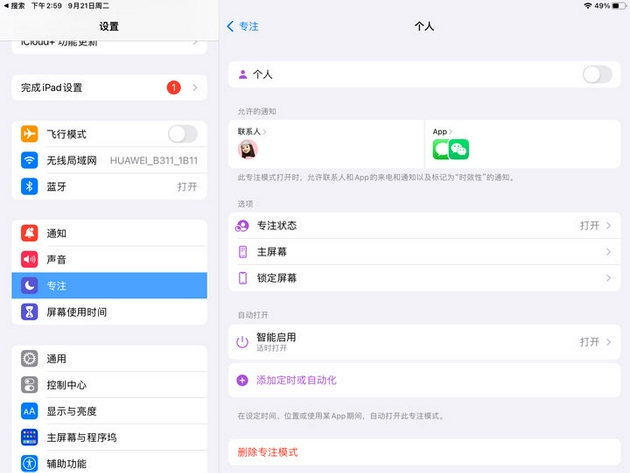The width and height of the screenshot is (630, 473).
Task: Tap the WeChat app icon
Action: 459,149
